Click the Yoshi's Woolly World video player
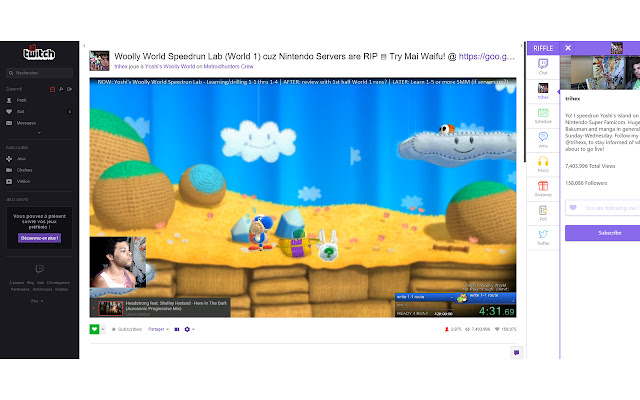This screenshot has width=640, height=400. tap(303, 198)
